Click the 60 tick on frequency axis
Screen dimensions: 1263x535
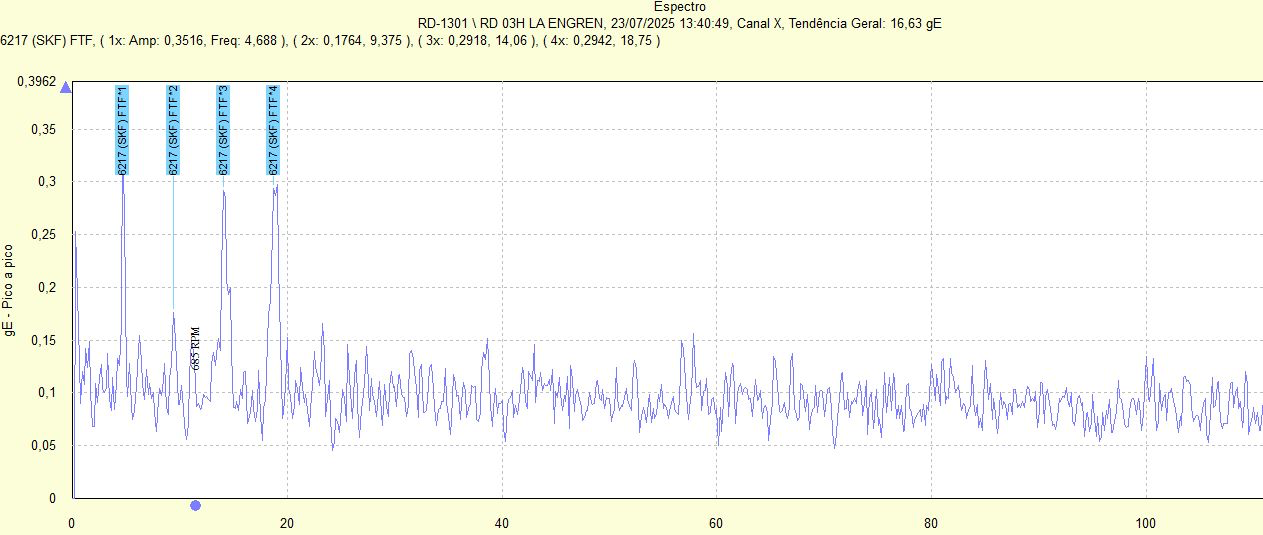pos(716,523)
